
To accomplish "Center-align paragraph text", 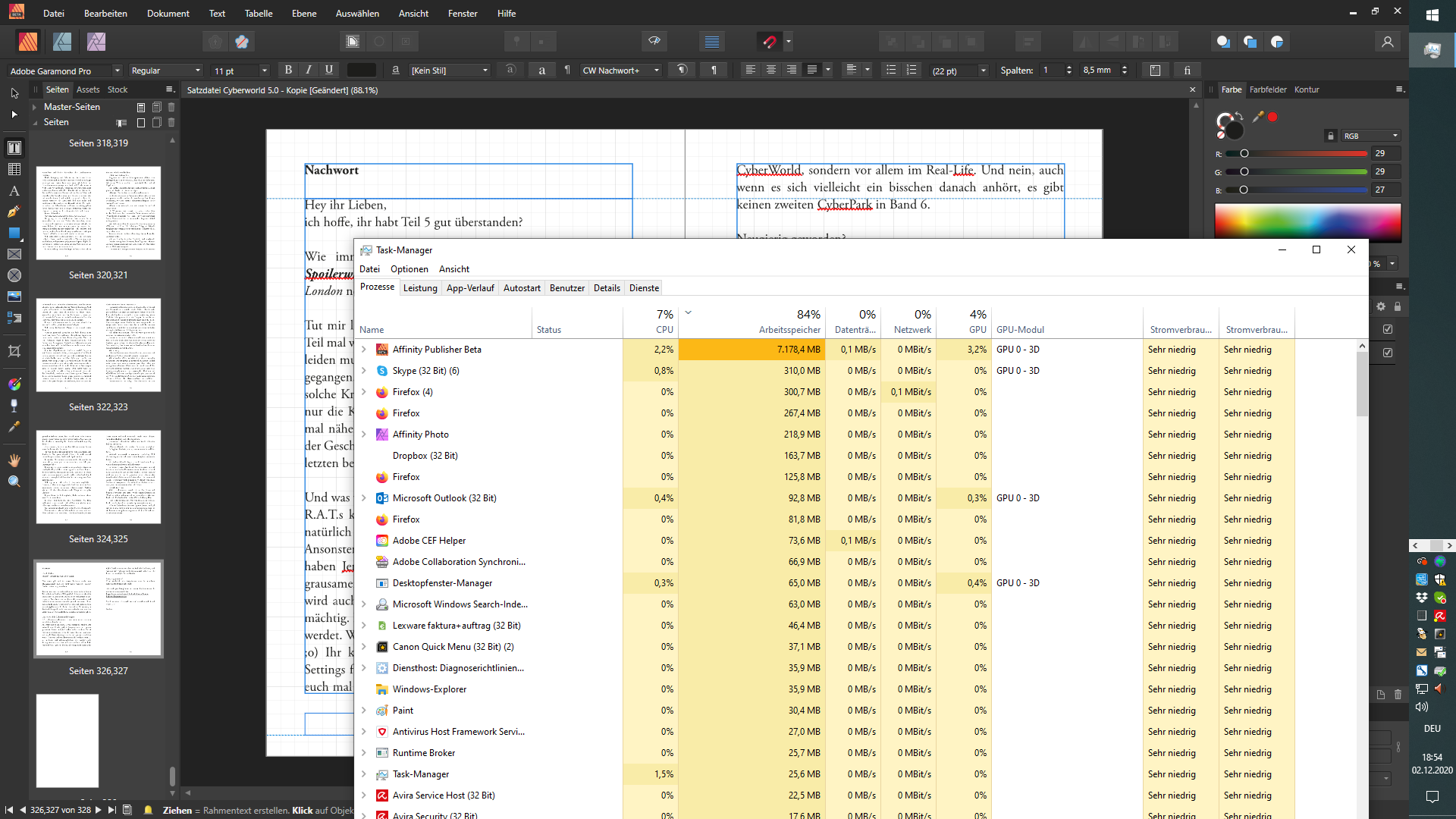I will (x=770, y=70).
